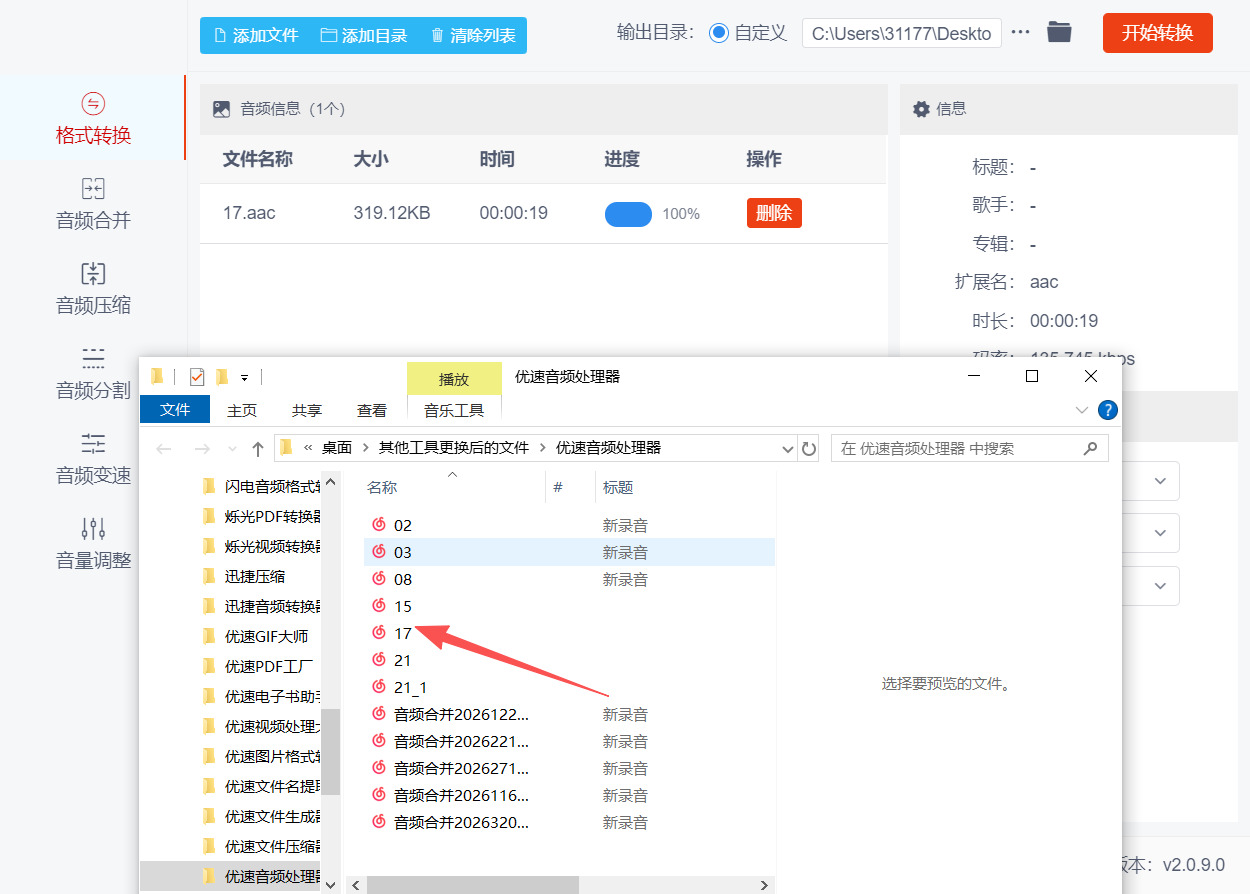Image resolution: width=1250 pixels, height=894 pixels.
Task: Select the 自定义 output directory radio button
Action: pyautogui.click(x=718, y=32)
